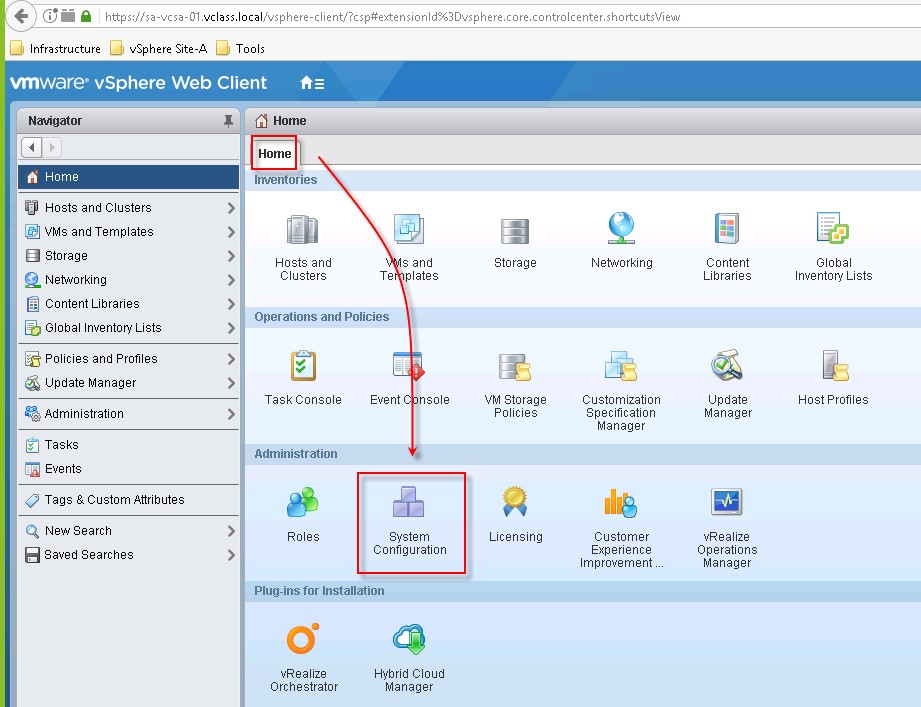Expand Storage navigator arrow
Image resolution: width=921 pixels, height=707 pixels.
click(231, 256)
